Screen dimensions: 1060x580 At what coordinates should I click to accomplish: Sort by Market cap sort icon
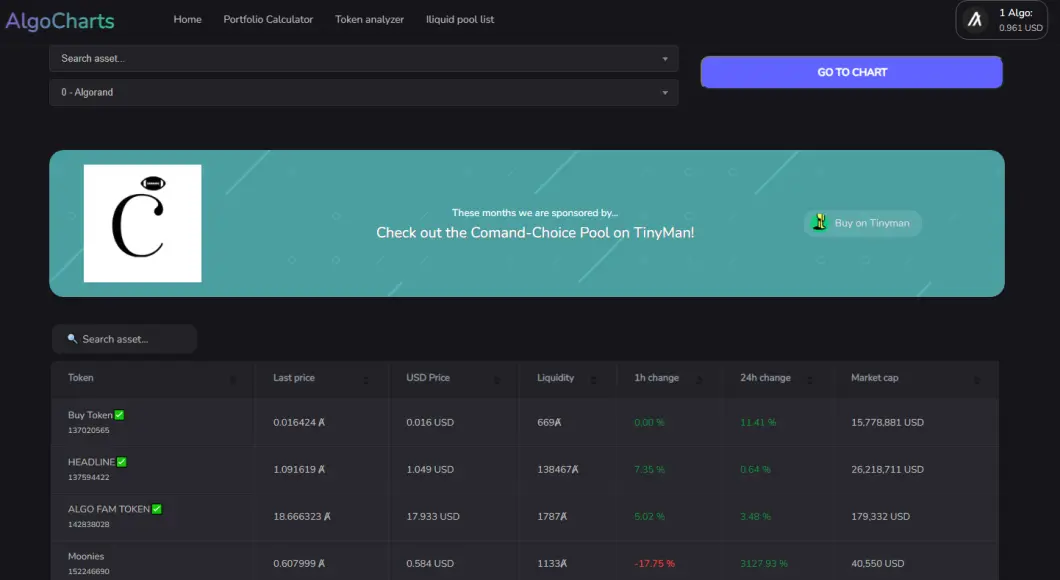[x=976, y=379]
